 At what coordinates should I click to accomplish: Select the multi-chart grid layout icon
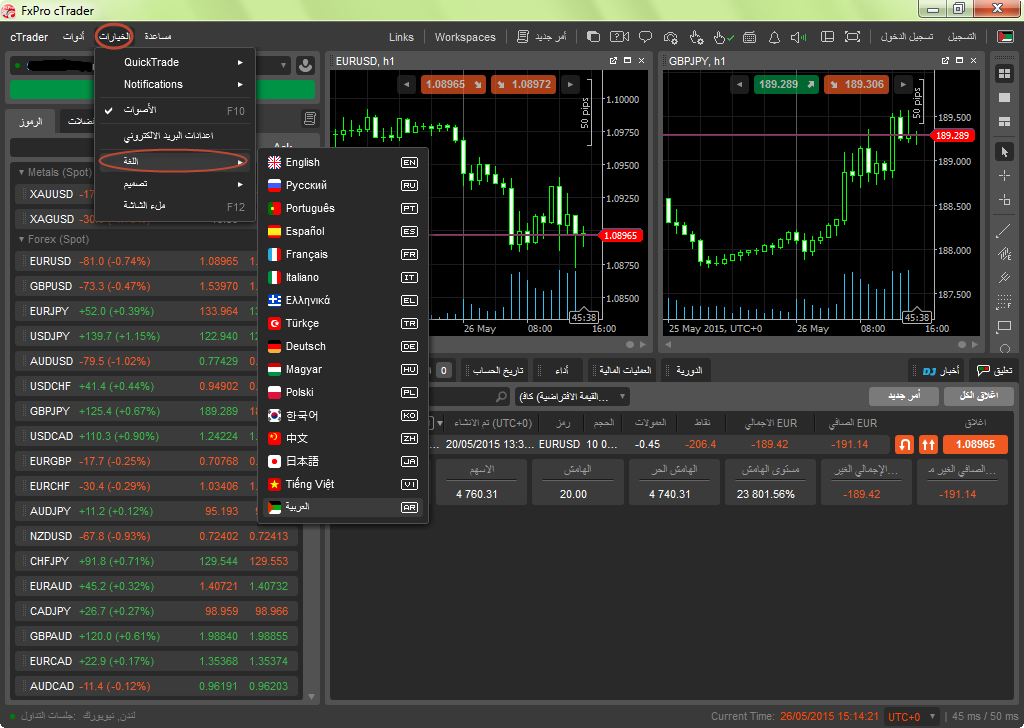[1004, 74]
